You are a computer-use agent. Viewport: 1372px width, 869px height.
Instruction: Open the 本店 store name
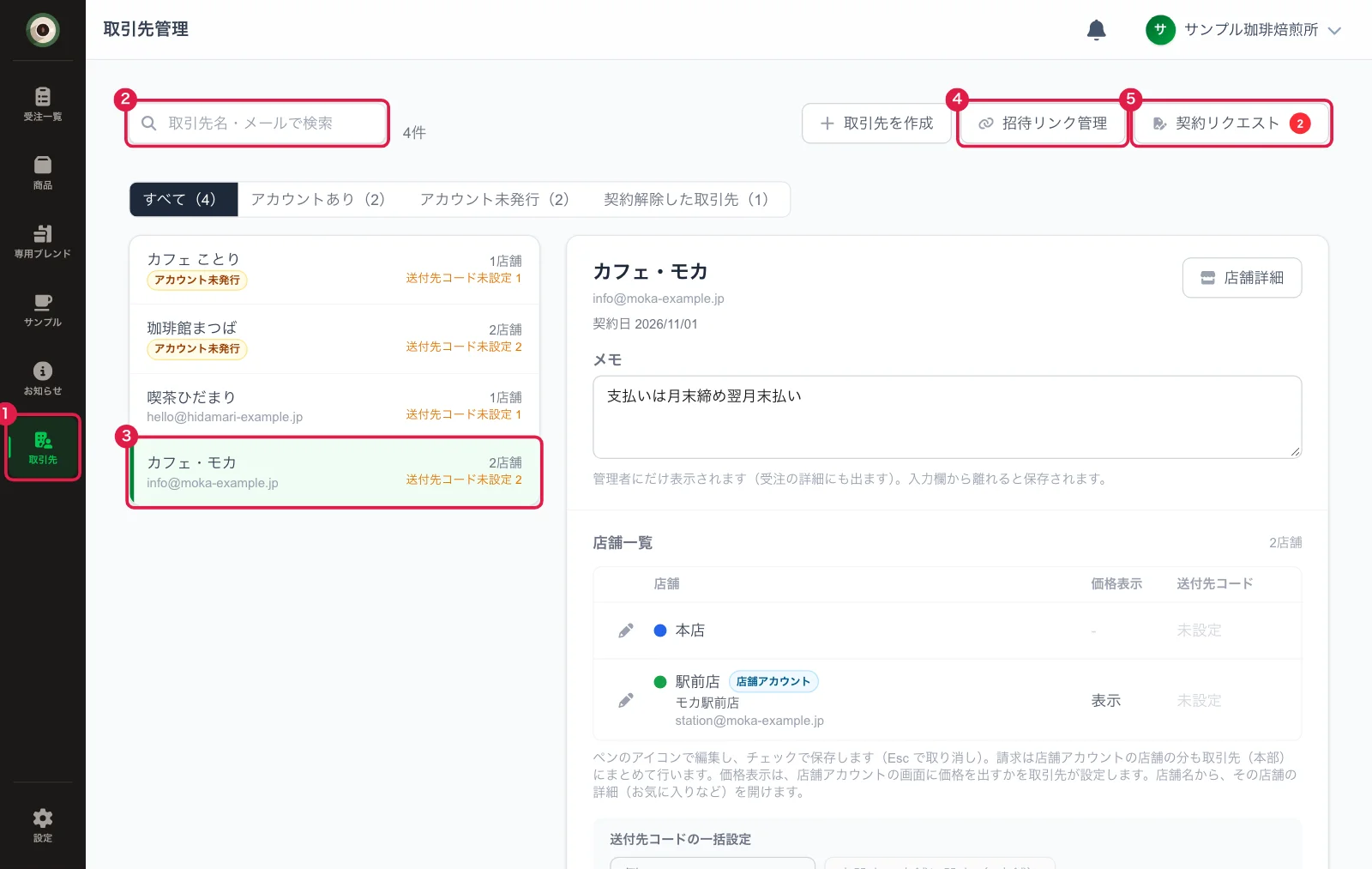click(x=689, y=631)
